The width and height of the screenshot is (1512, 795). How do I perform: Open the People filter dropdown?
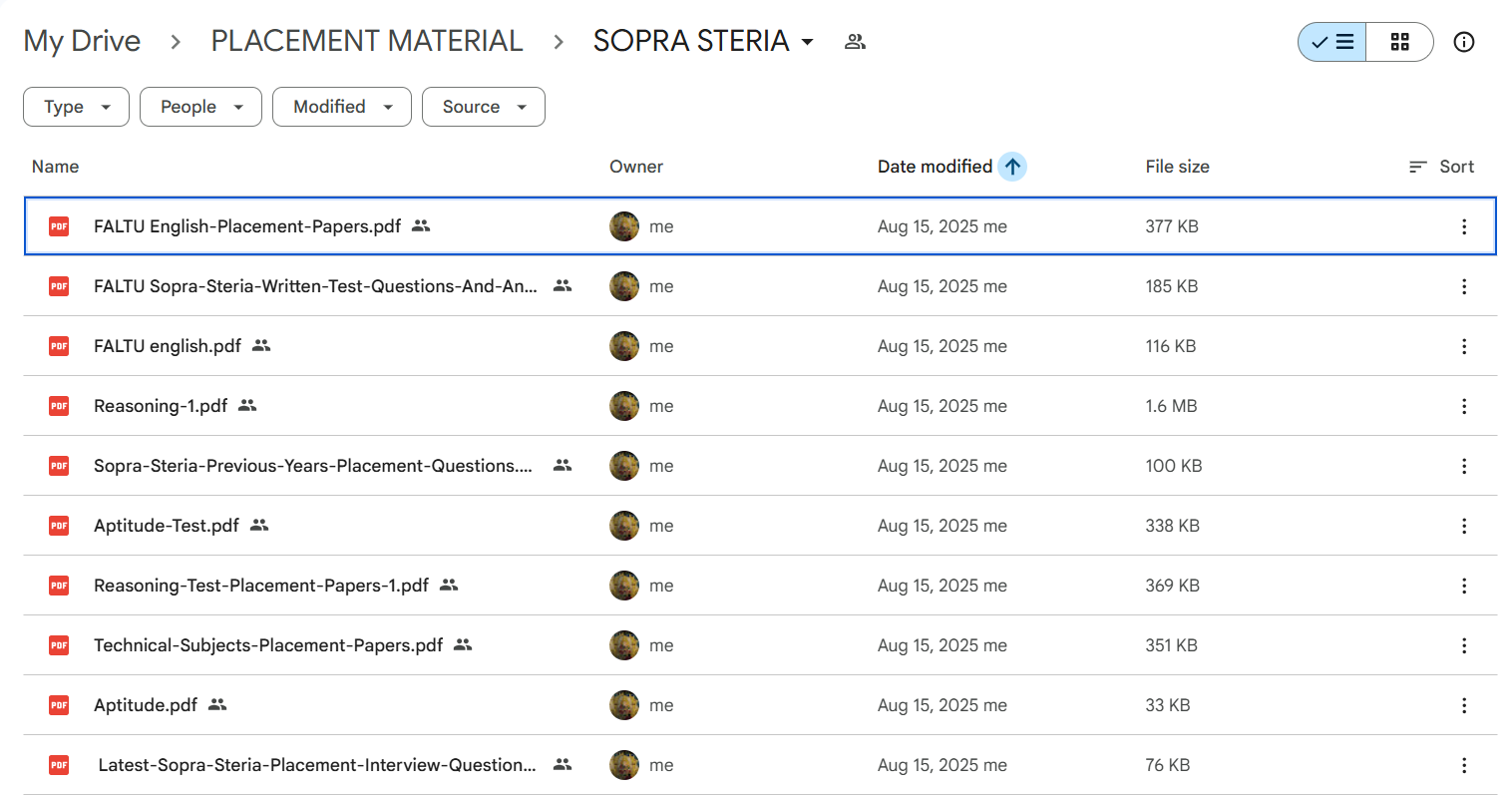[200, 107]
